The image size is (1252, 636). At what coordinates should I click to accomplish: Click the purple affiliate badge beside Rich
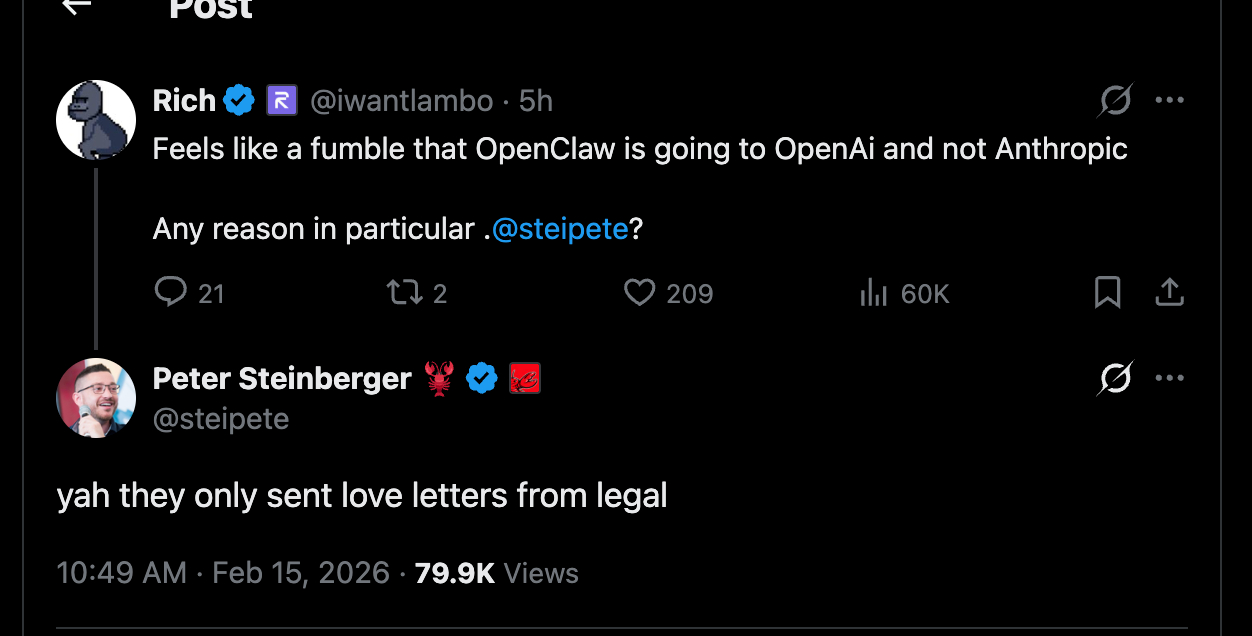[281, 101]
